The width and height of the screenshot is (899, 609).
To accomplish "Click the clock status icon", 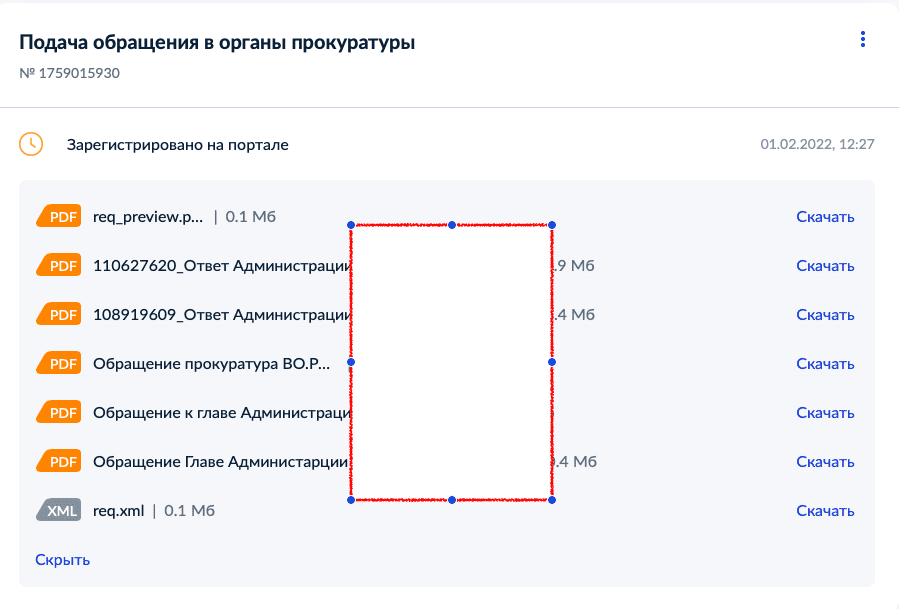I will click(x=31, y=144).
